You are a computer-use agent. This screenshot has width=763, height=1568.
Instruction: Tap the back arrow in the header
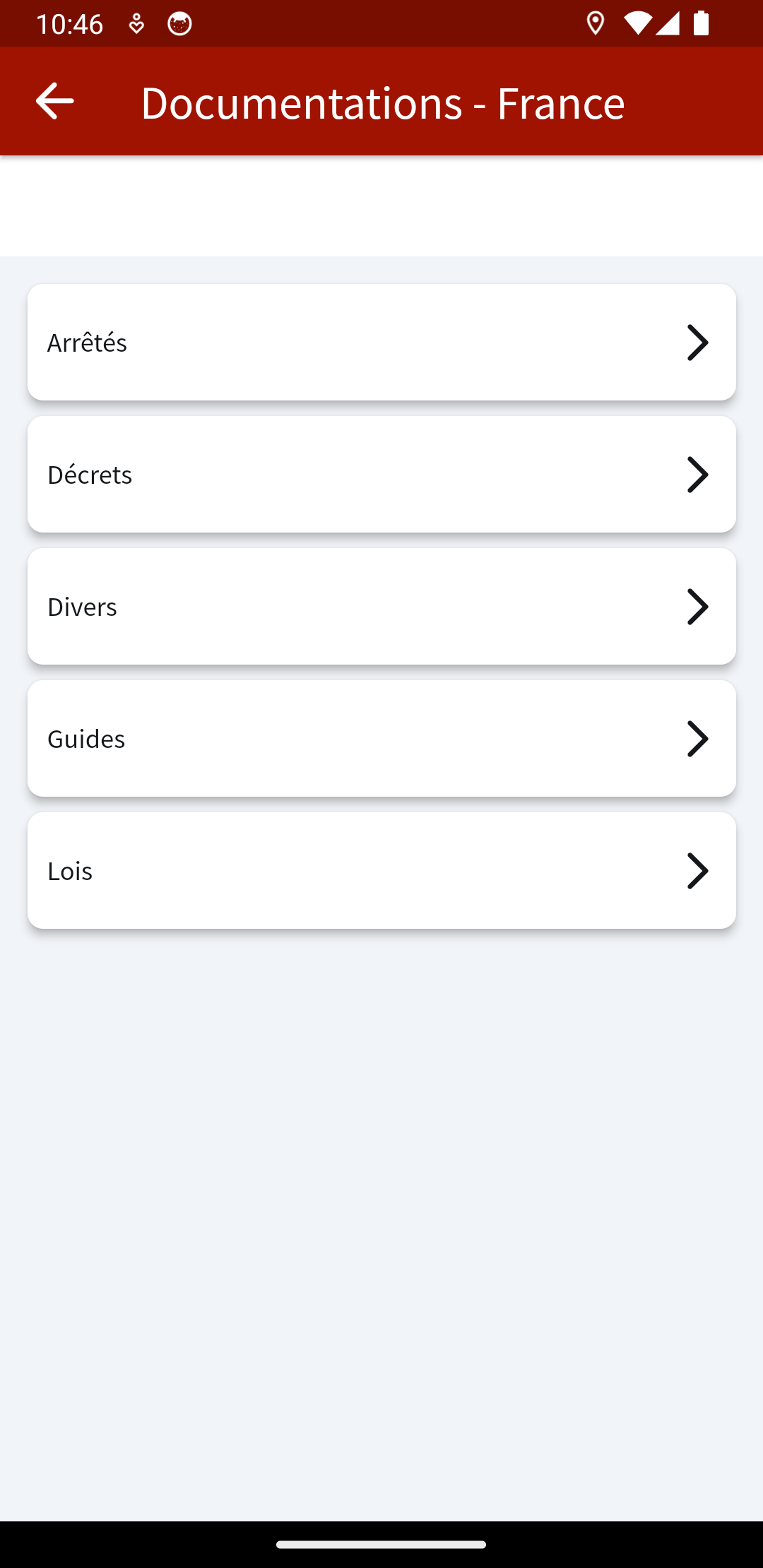54,101
